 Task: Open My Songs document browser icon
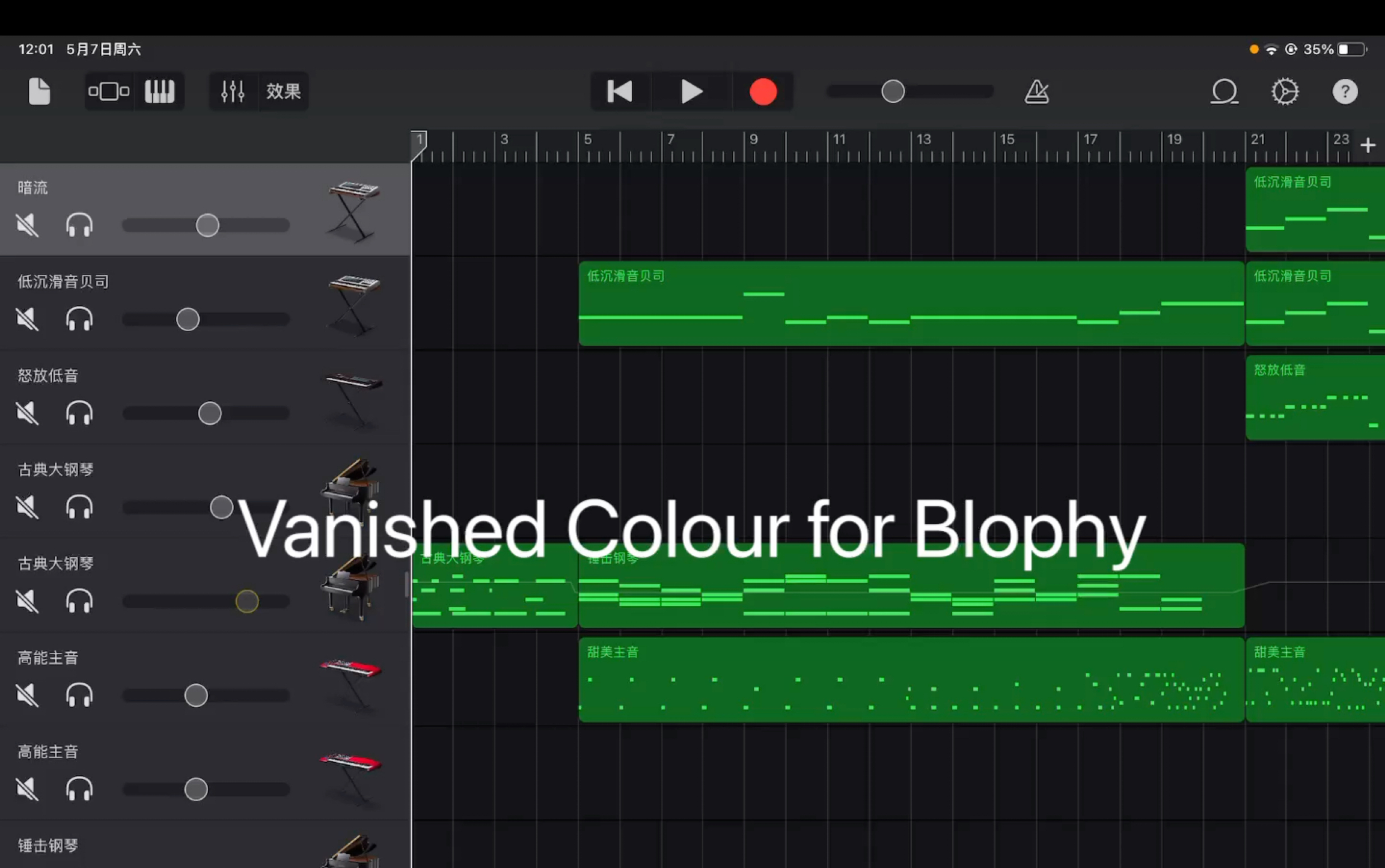coord(39,91)
